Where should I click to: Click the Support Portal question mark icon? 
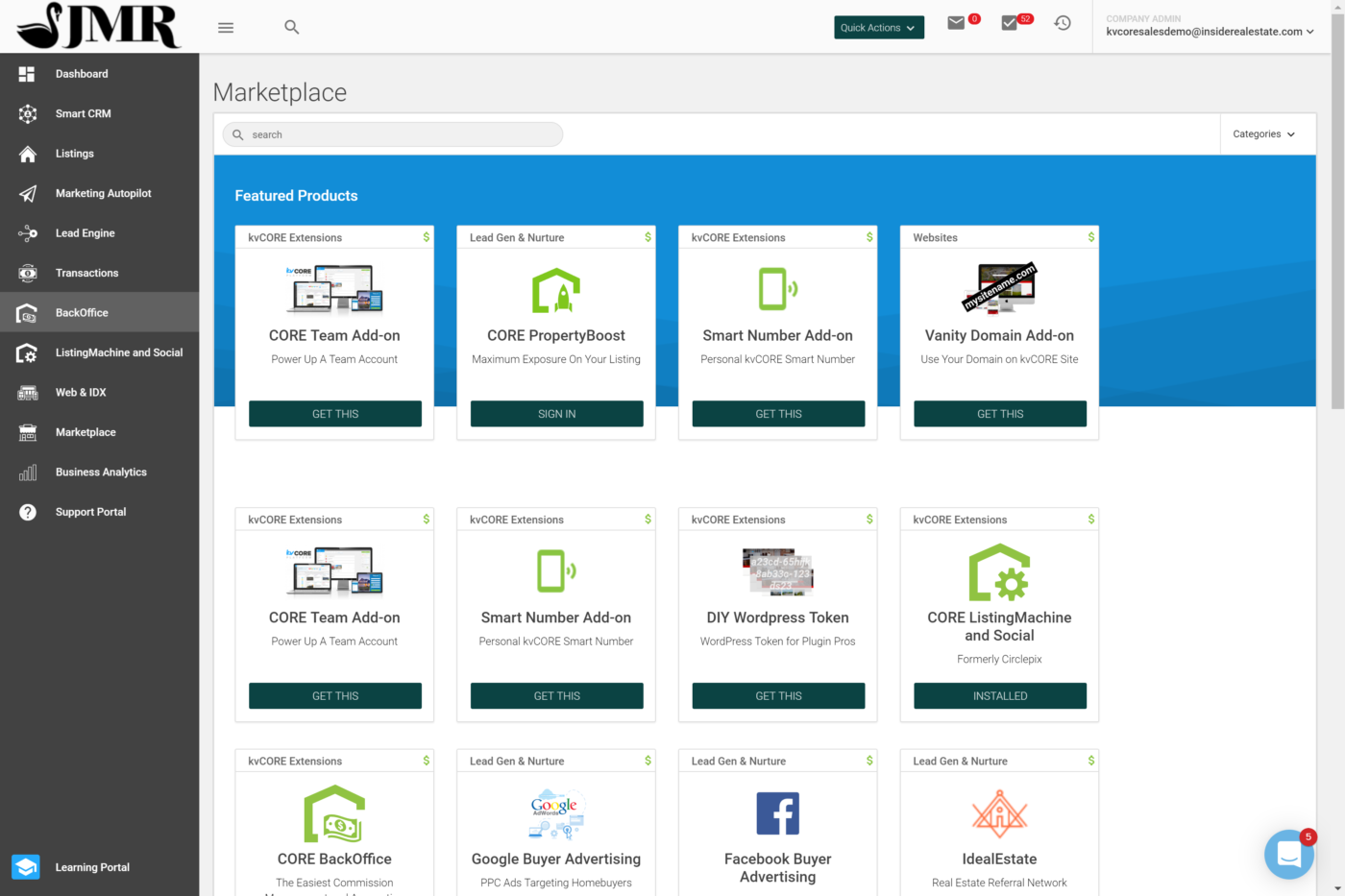pyautogui.click(x=26, y=511)
